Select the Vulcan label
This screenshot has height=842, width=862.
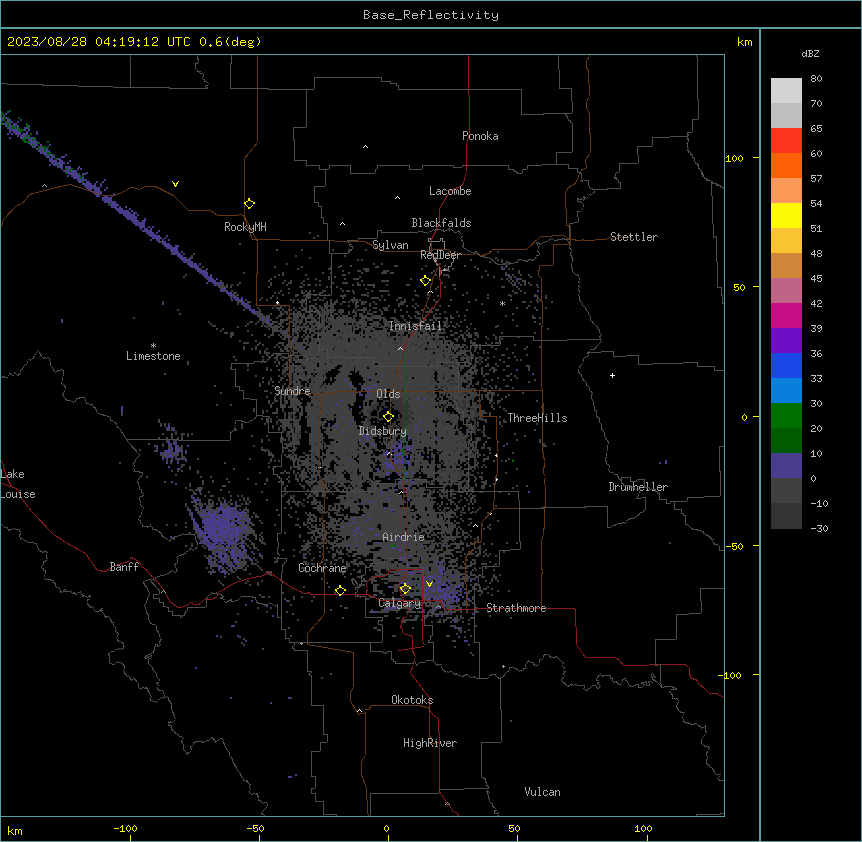pyautogui.click(x=543, y=792)
